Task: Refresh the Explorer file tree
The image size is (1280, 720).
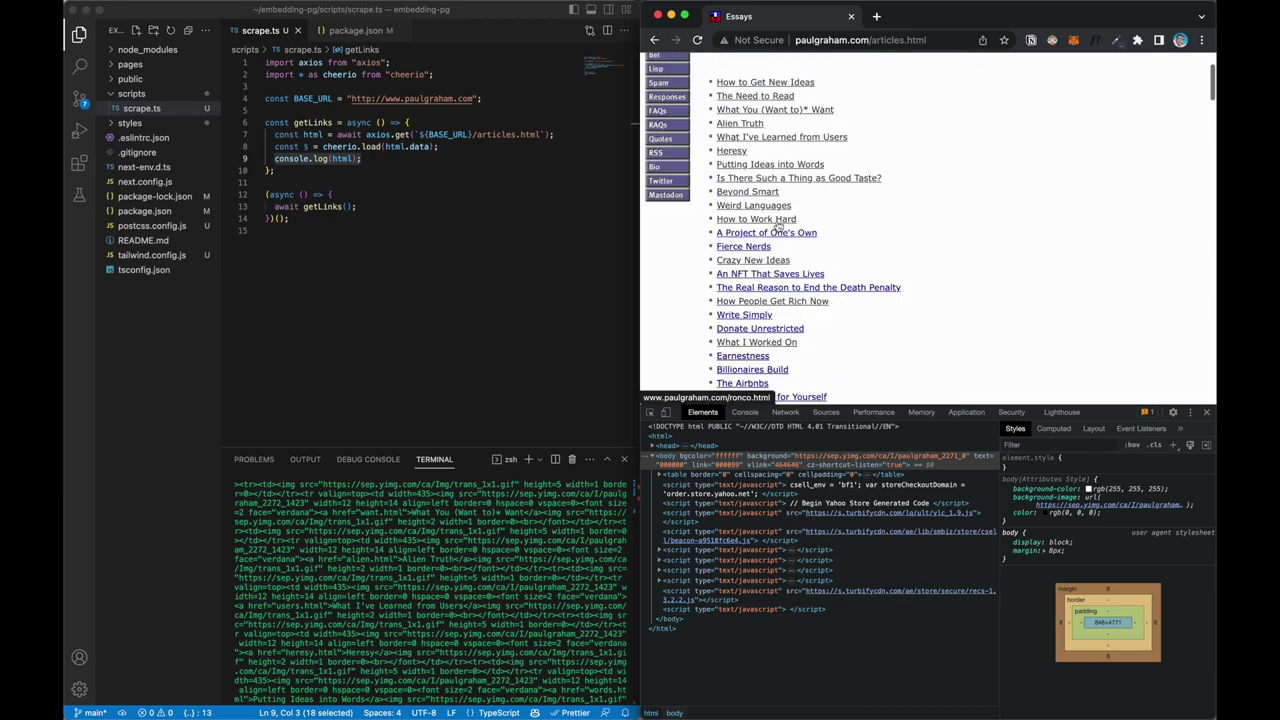Action: [170, 30]
